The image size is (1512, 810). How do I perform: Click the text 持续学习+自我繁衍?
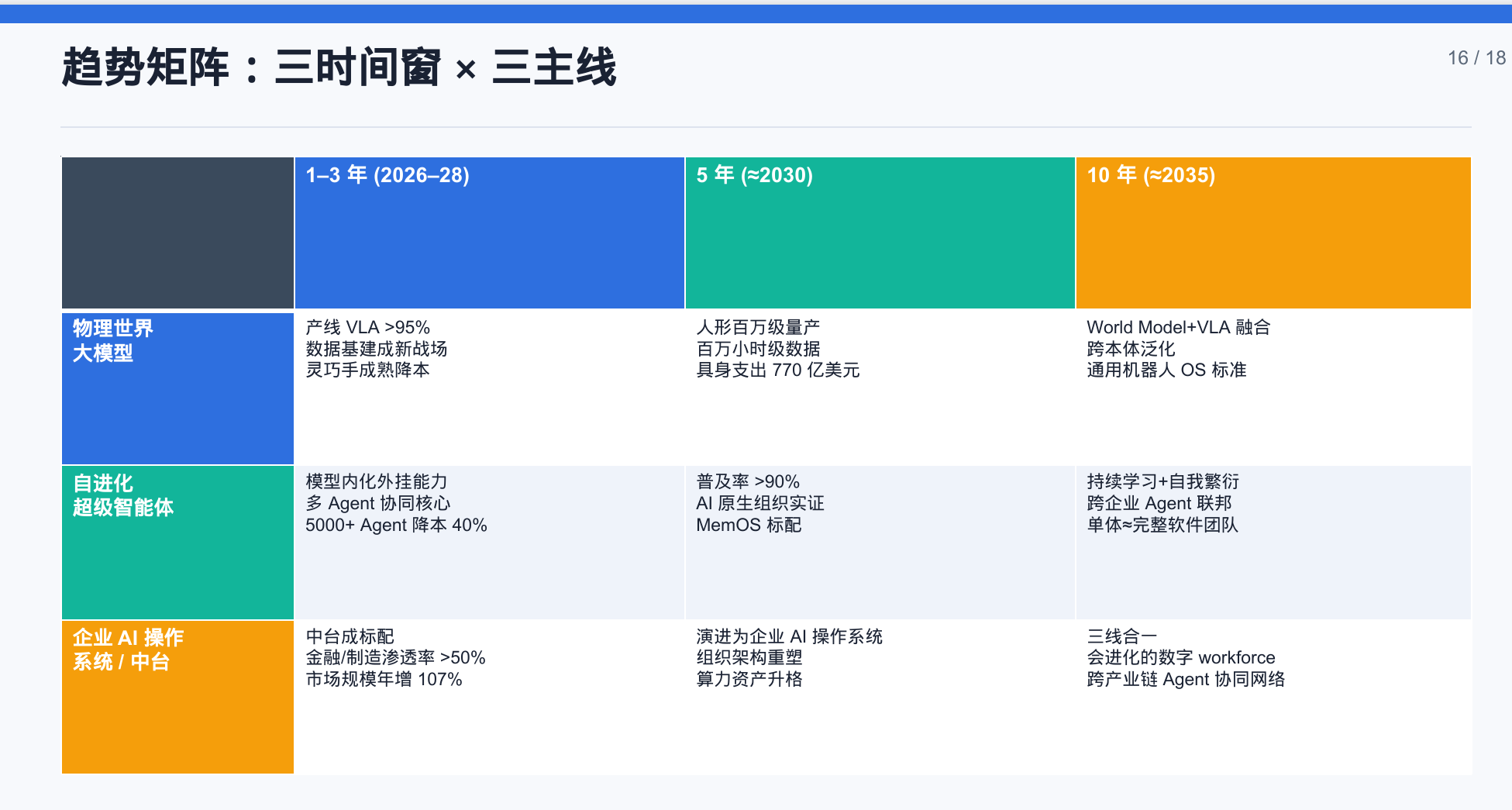coord(1162,481)
